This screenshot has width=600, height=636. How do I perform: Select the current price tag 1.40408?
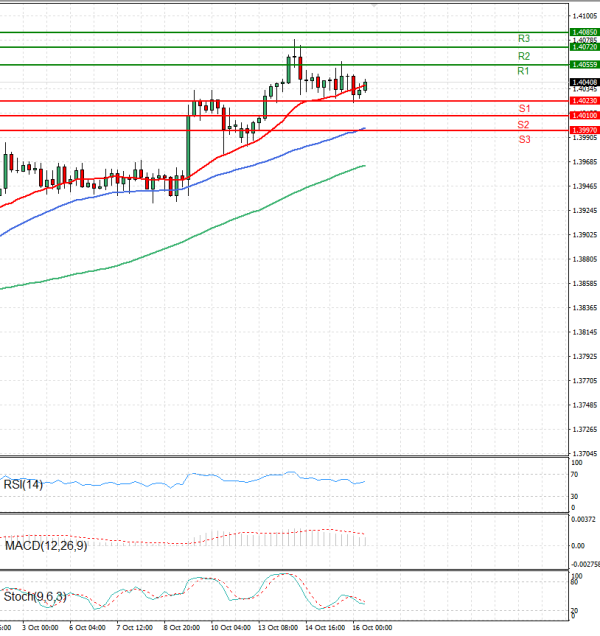pyautogui.click(x=583, y=82)
